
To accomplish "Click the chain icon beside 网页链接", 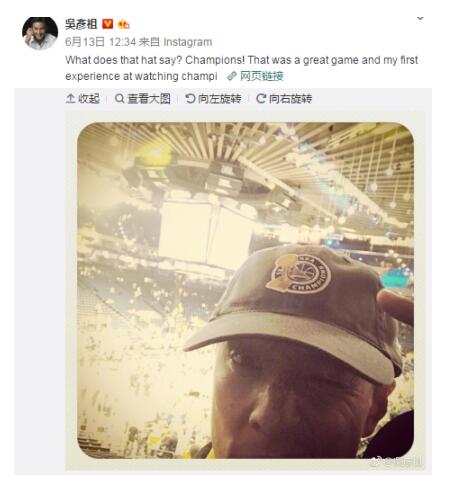I will coord(232,76).
